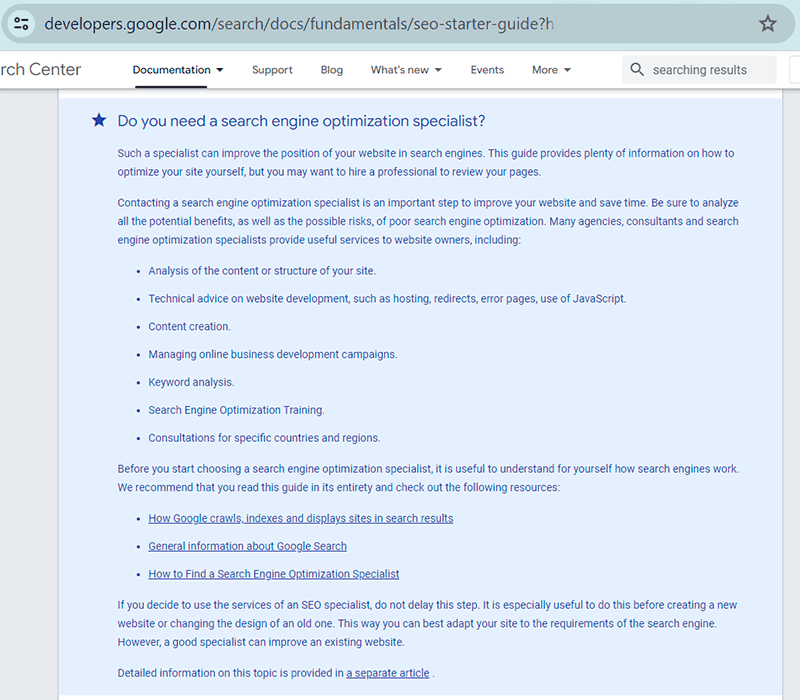800x700 pixels.
Task: Bookmark this page with the star icon
Action: point(767,23)
